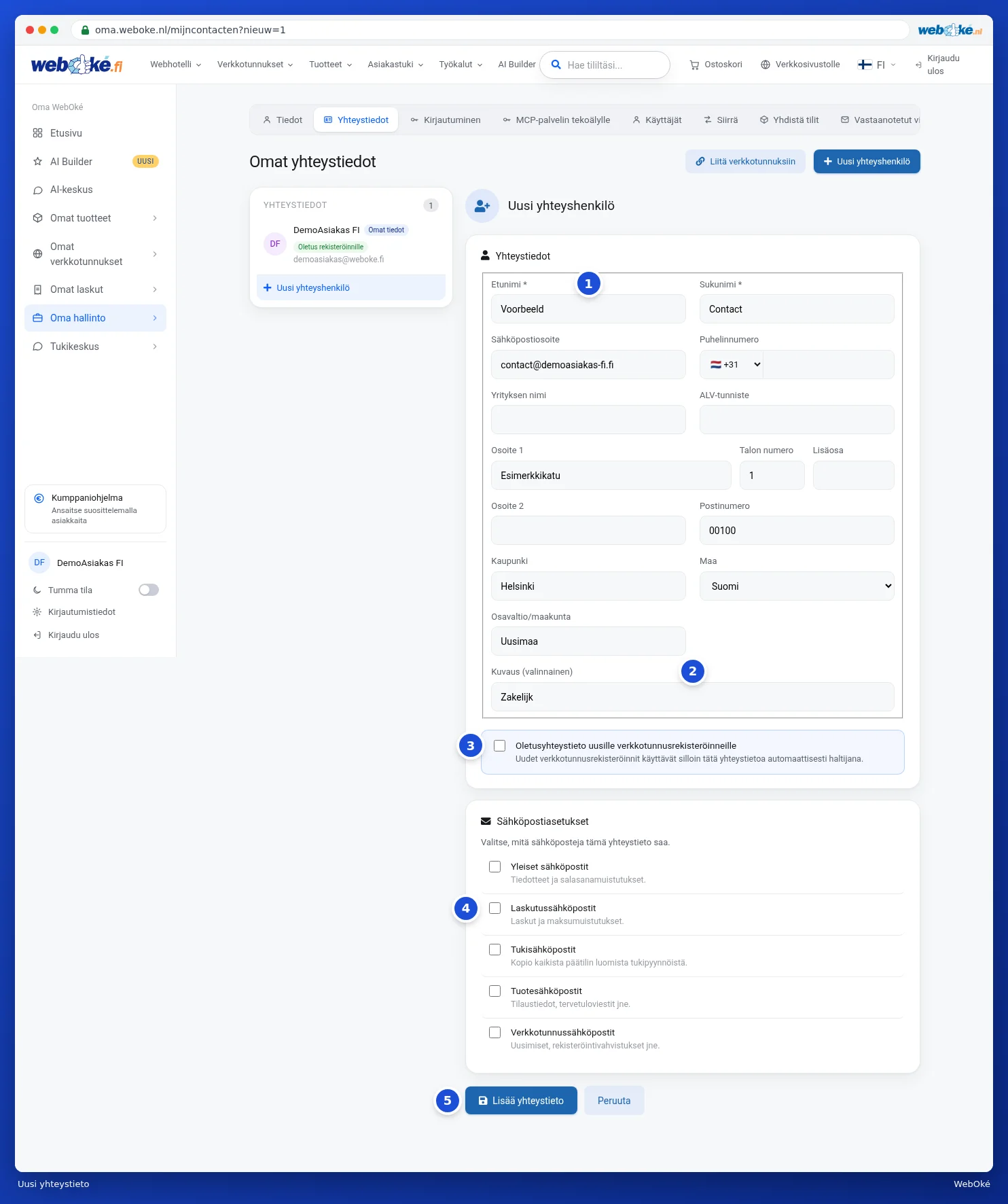Open the Käyttäjät tab

(x=657, y=120)
